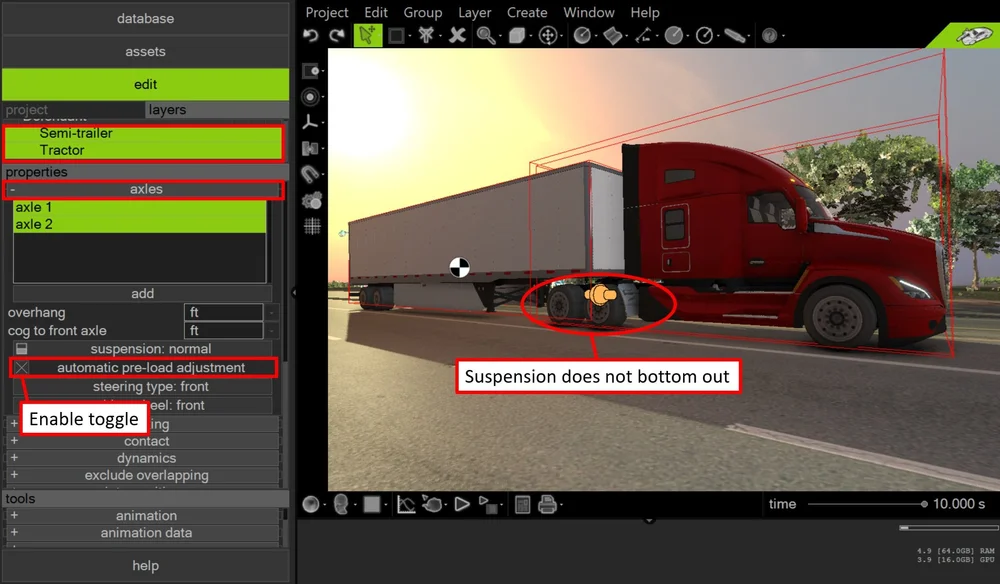1000x584 pixels.
Task: Click the diagram chart icon
Action: [406, 504]
